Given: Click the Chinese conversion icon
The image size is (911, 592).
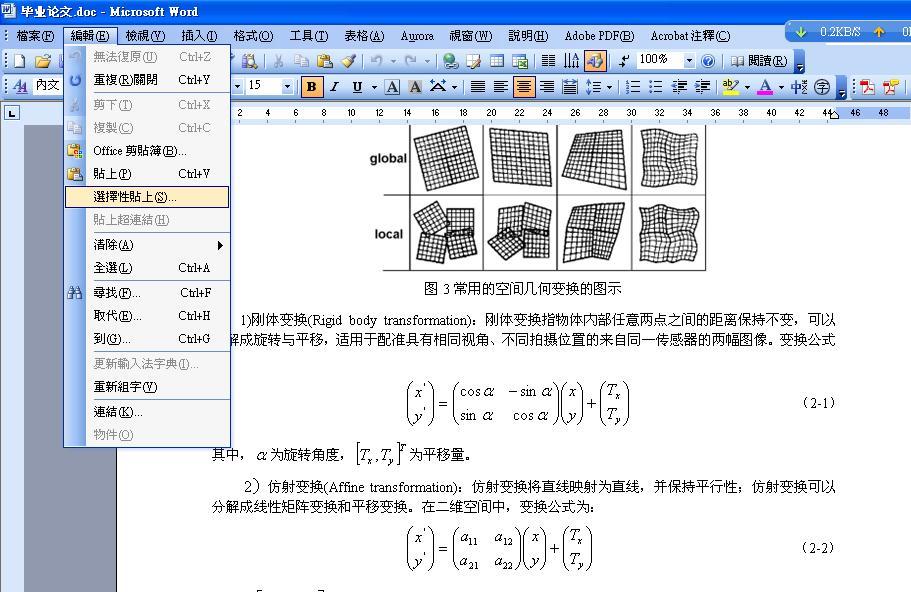Looking at the screenshot, I should 799,87.
